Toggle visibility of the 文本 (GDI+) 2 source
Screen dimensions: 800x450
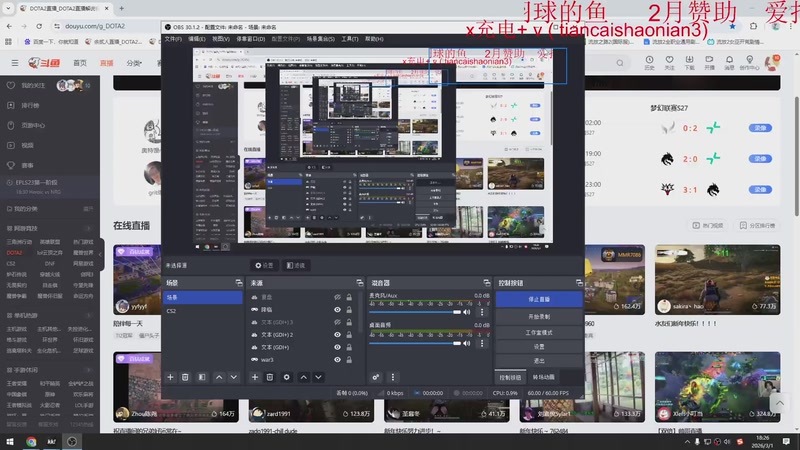(x=337, y=335)
